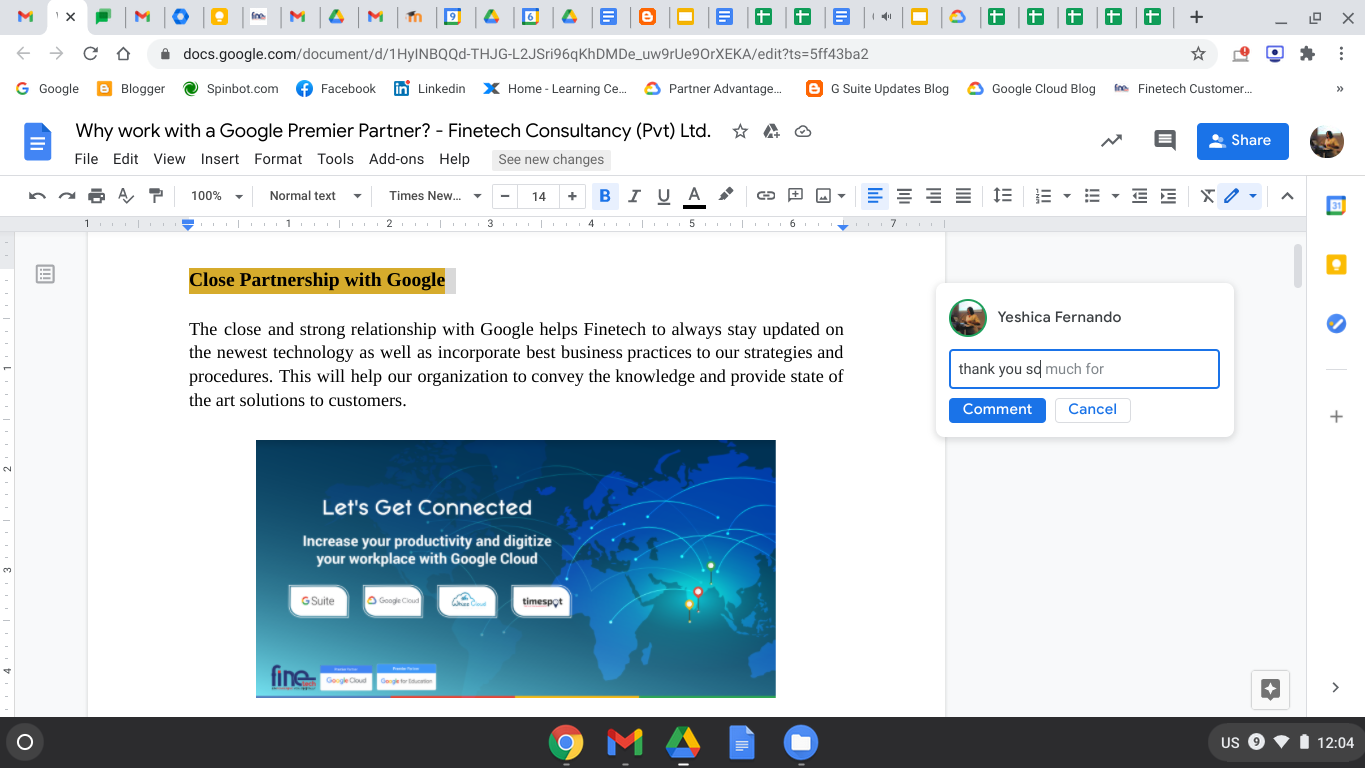
Task: Open the Docs home icon
Action: point(37,141)
